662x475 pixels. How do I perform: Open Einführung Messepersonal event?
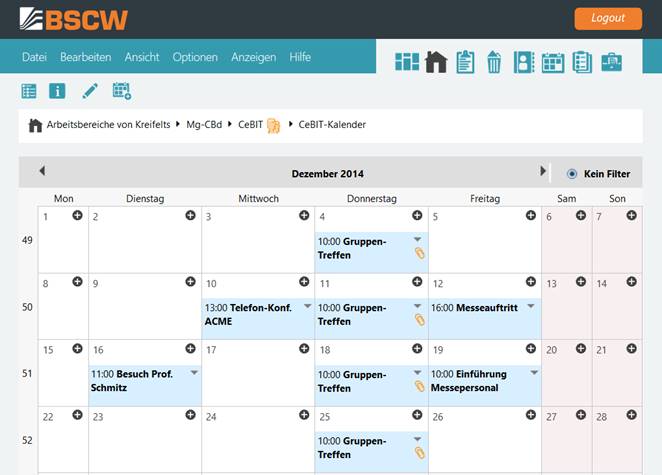[468, 381]
